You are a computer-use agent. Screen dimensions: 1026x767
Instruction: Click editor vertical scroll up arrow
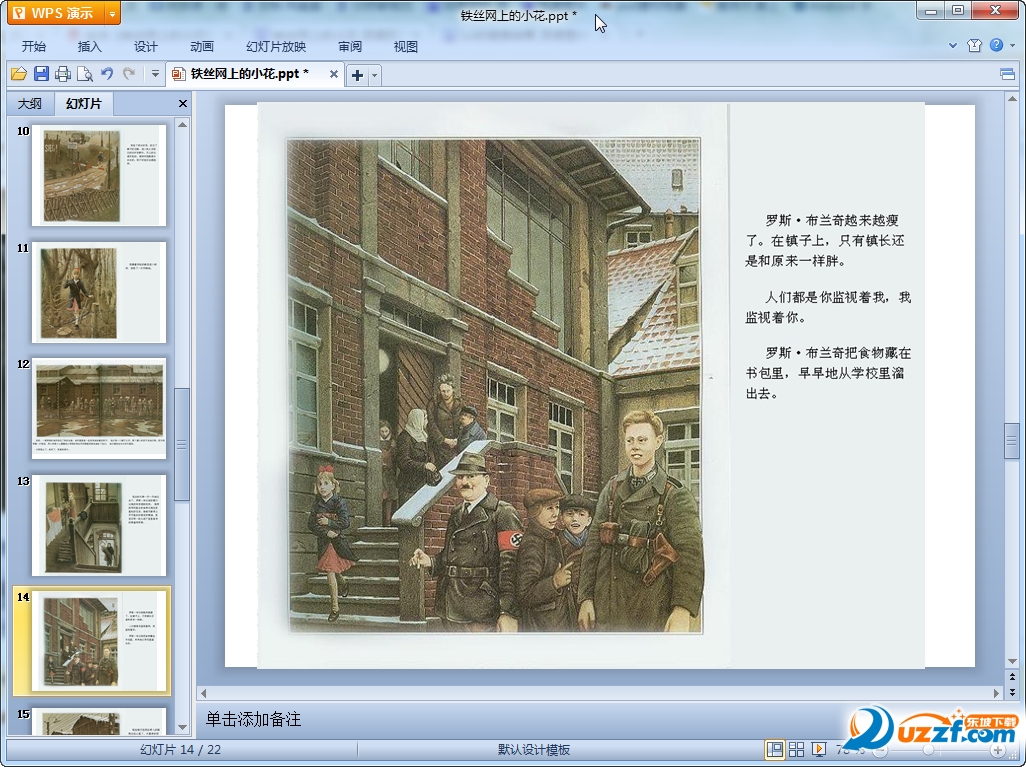(1012, 99)
